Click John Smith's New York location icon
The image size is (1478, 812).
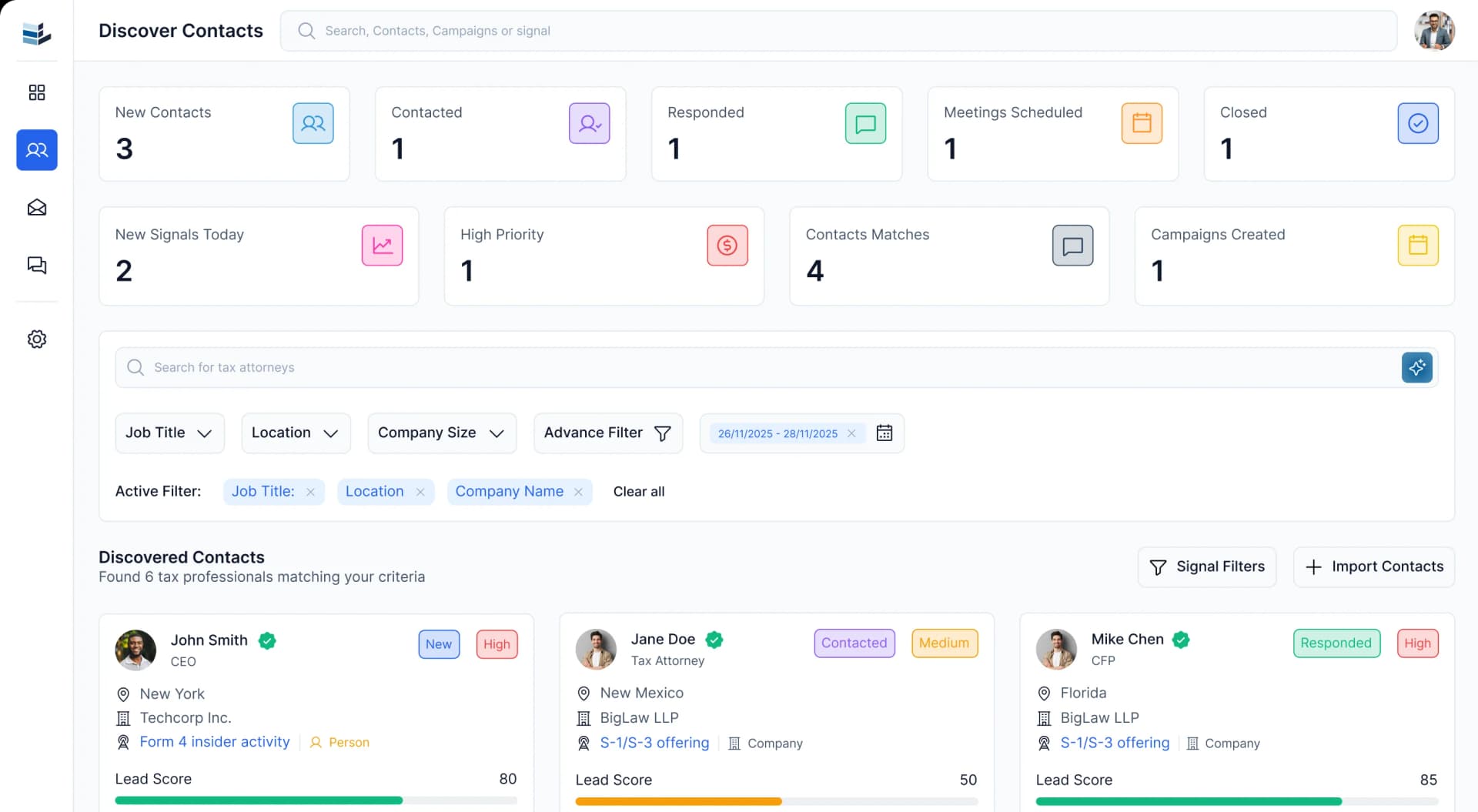point(123,694)
